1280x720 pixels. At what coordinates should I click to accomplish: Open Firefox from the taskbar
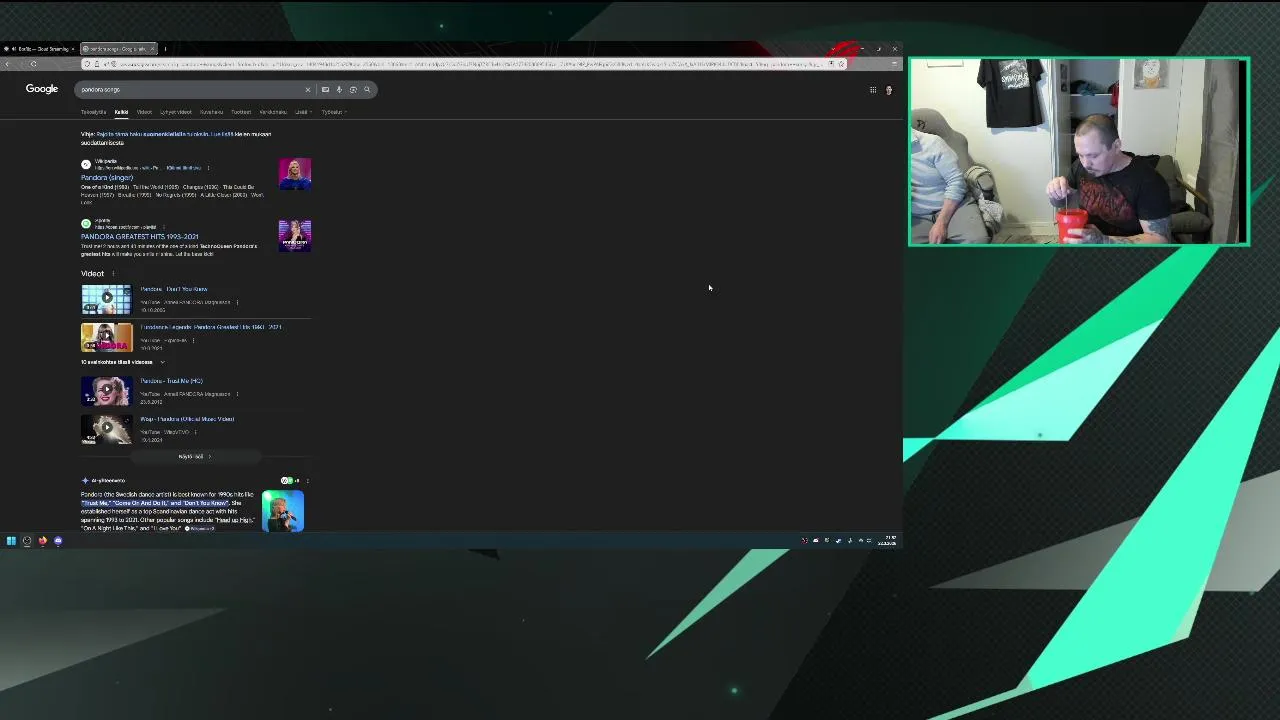click(42, 541)
